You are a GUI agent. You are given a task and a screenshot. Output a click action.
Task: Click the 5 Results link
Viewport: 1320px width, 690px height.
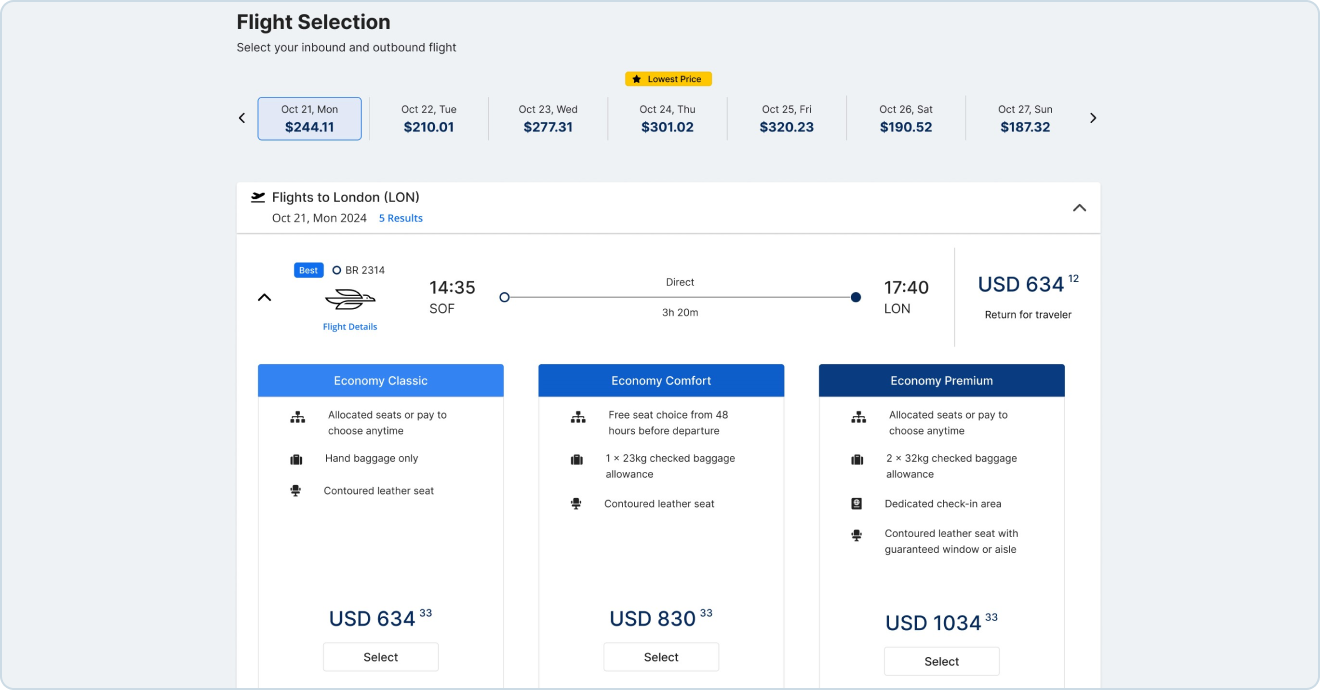coord(400,218)
